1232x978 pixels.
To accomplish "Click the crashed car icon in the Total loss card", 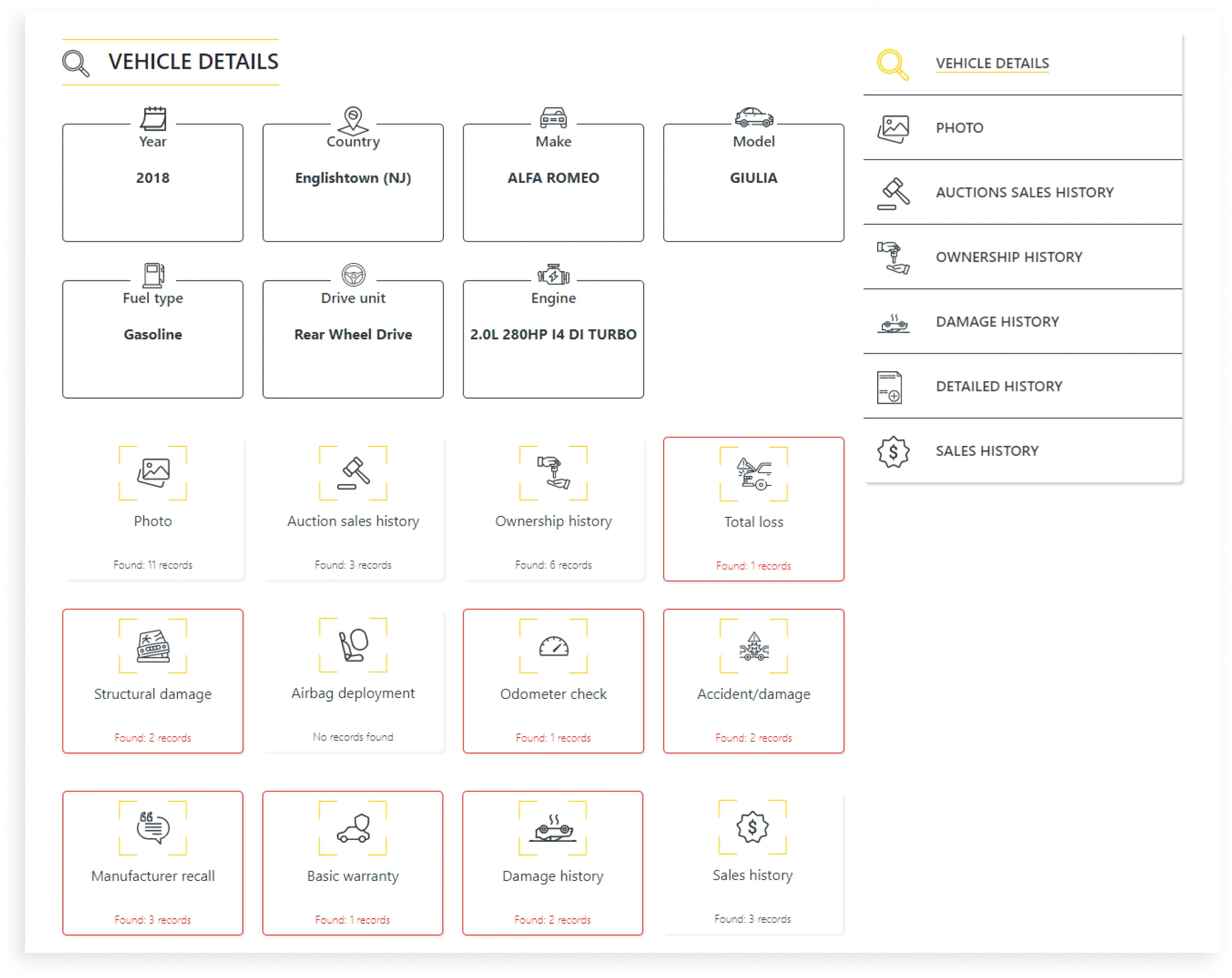I will [x=754, y=474].
